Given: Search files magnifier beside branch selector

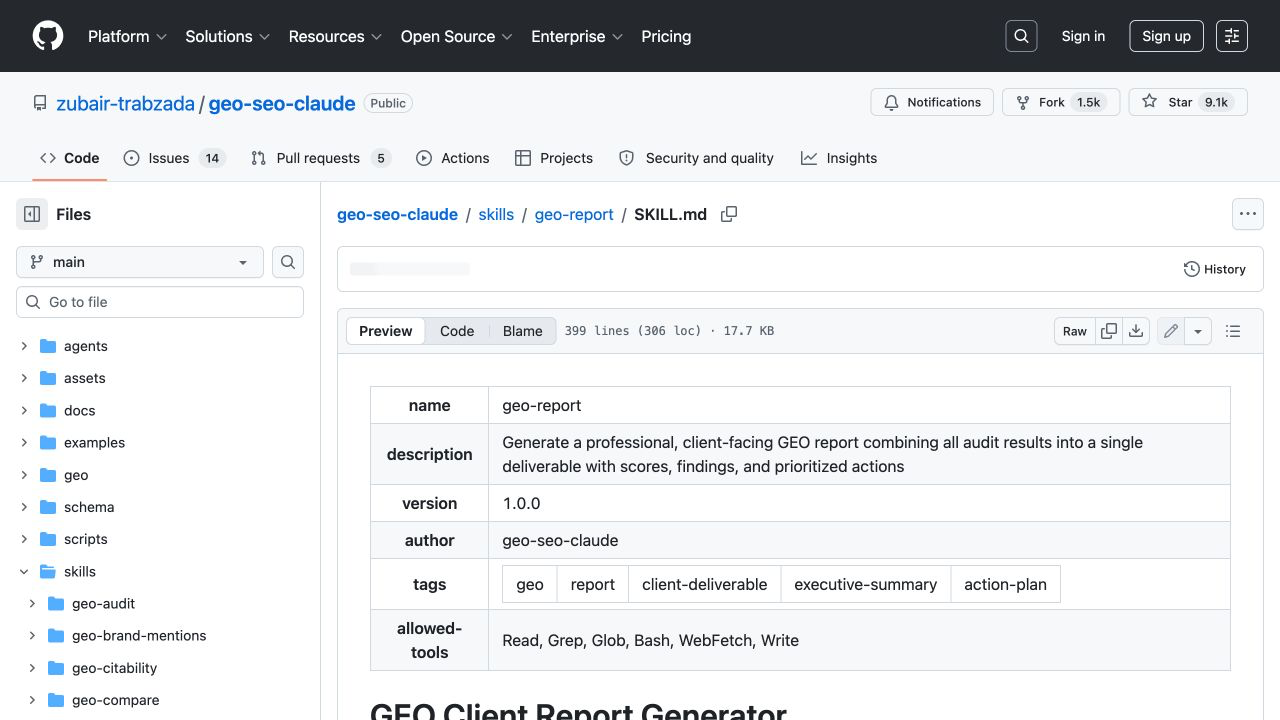Looking at the screenshot, I should tap(288, 262).
